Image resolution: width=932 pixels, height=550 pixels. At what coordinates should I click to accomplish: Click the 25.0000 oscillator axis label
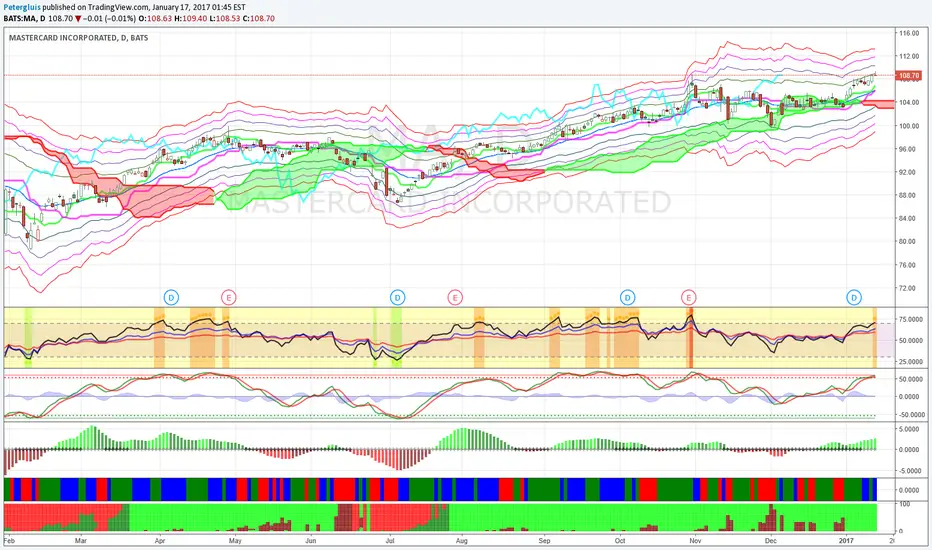[x=911, y=362]
